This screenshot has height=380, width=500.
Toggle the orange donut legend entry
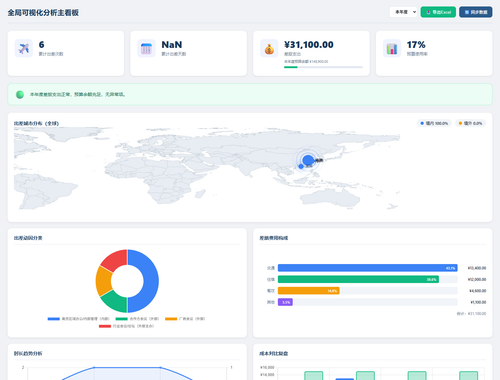(x=185, y=319)
